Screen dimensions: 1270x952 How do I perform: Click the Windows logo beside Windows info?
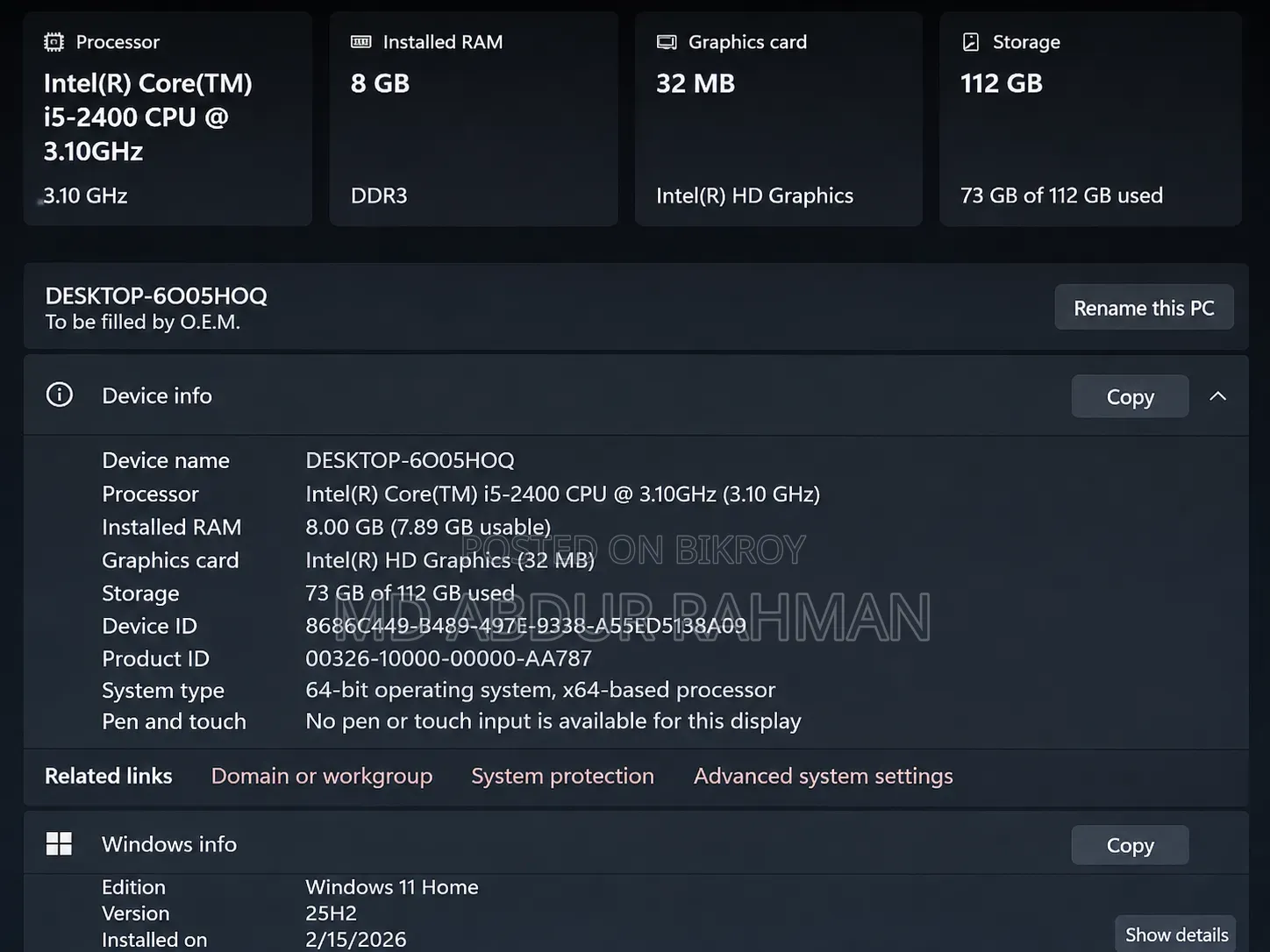tap(59, 843)
